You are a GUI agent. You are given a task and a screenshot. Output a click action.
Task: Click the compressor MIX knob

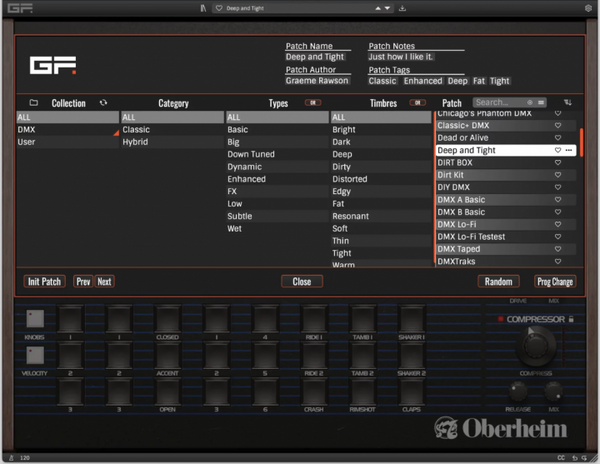(553, 391)
